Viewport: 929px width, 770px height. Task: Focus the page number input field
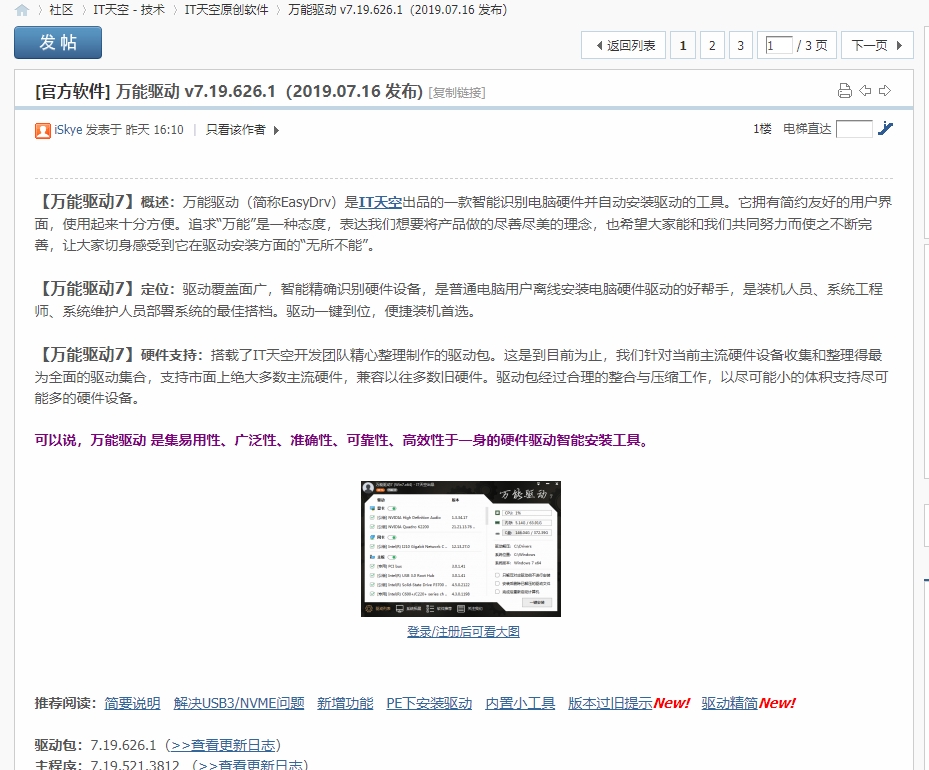coord(779,46)
